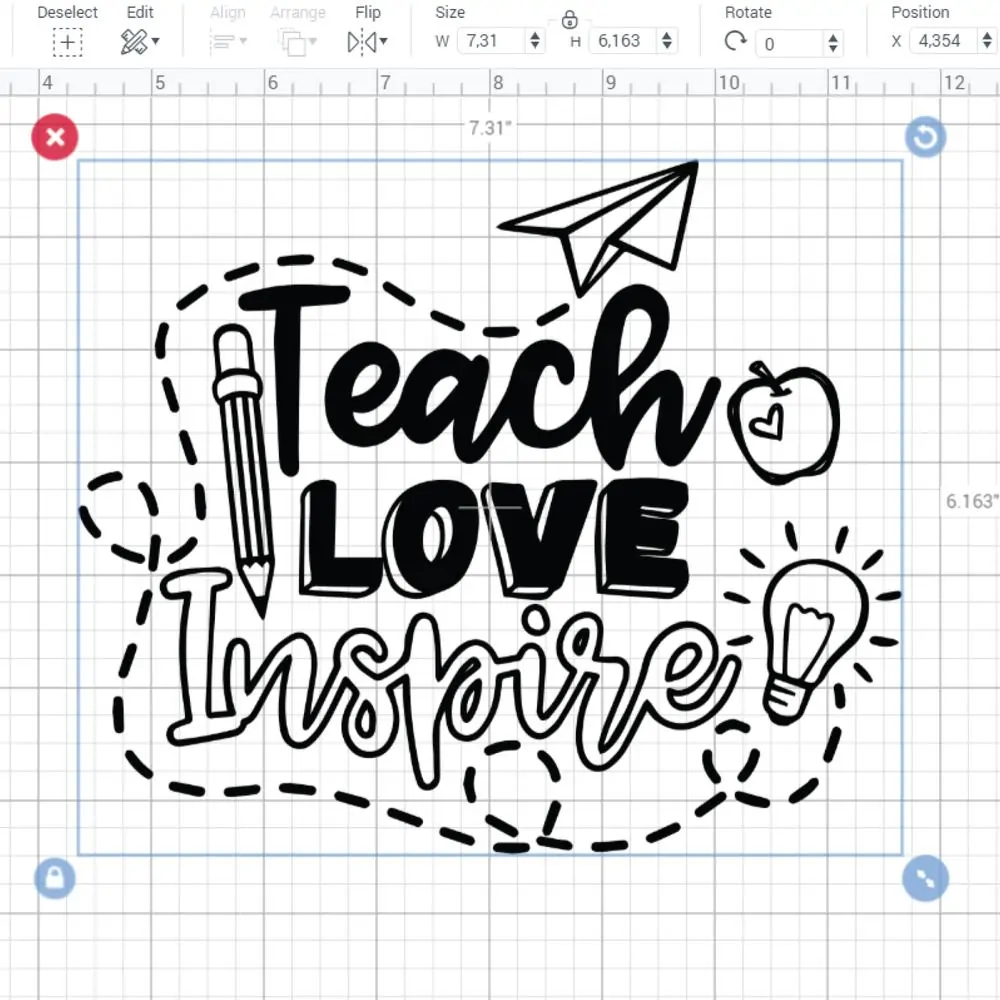Viewport: 1000px width, 1000px height.
Task: Click the 6.163" height dimension label
Action: tap(972, 501)
